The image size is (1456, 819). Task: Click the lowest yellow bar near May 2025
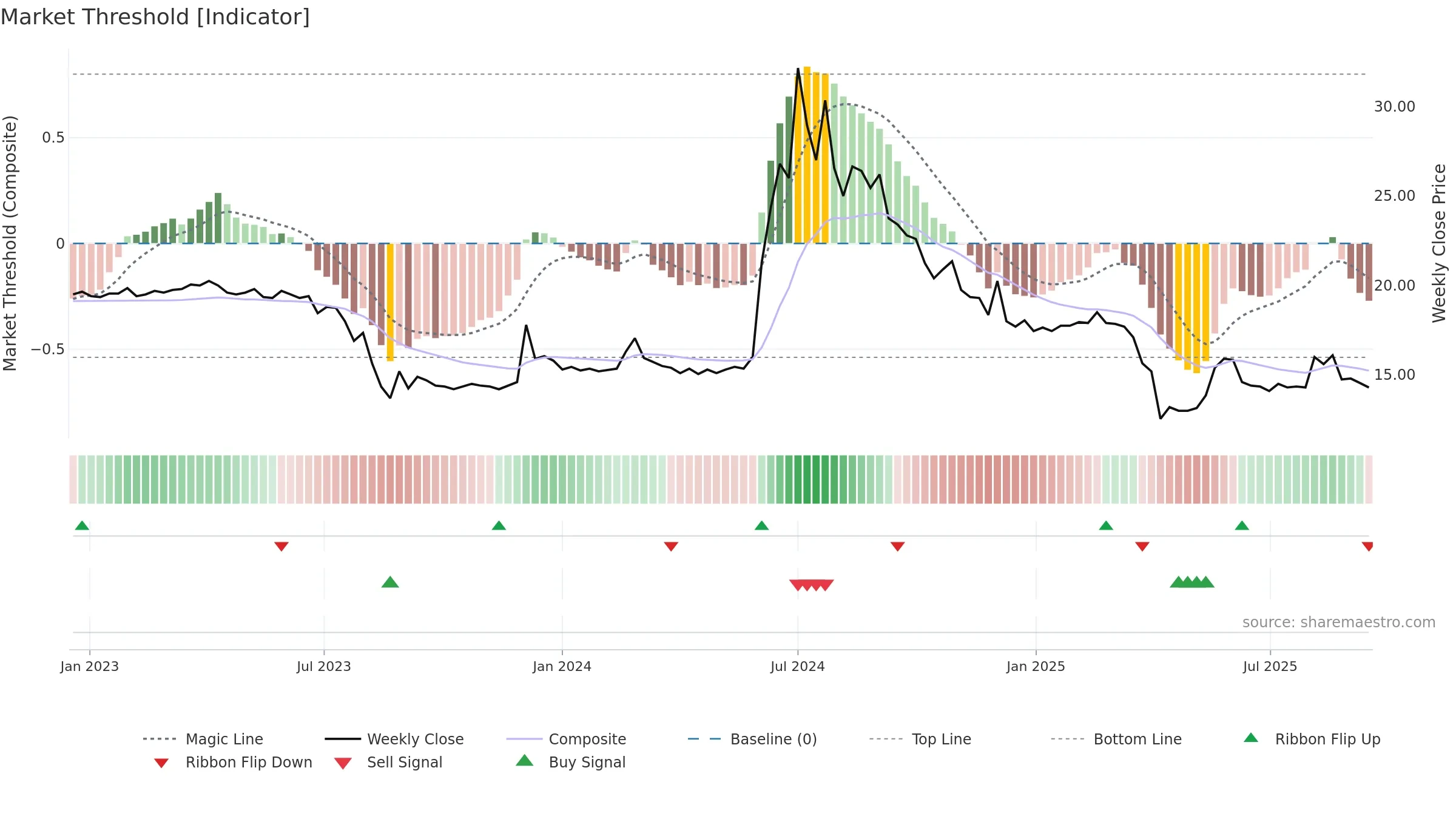click(x=1196, y=308)
